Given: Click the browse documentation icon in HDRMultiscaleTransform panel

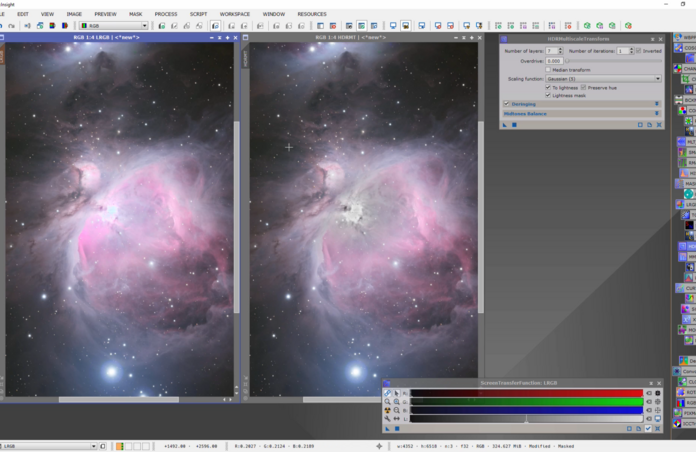Looking at the screenshot, I should click(x=649, y=125).
